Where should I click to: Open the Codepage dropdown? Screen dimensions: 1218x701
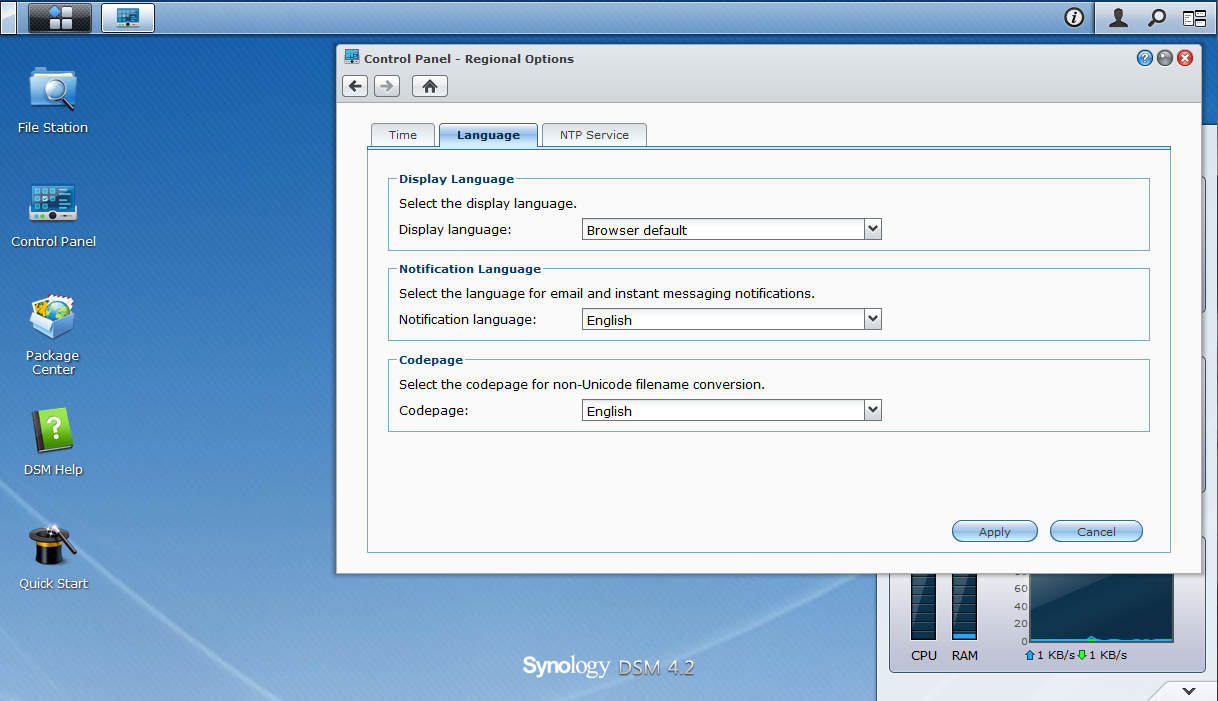873,410
